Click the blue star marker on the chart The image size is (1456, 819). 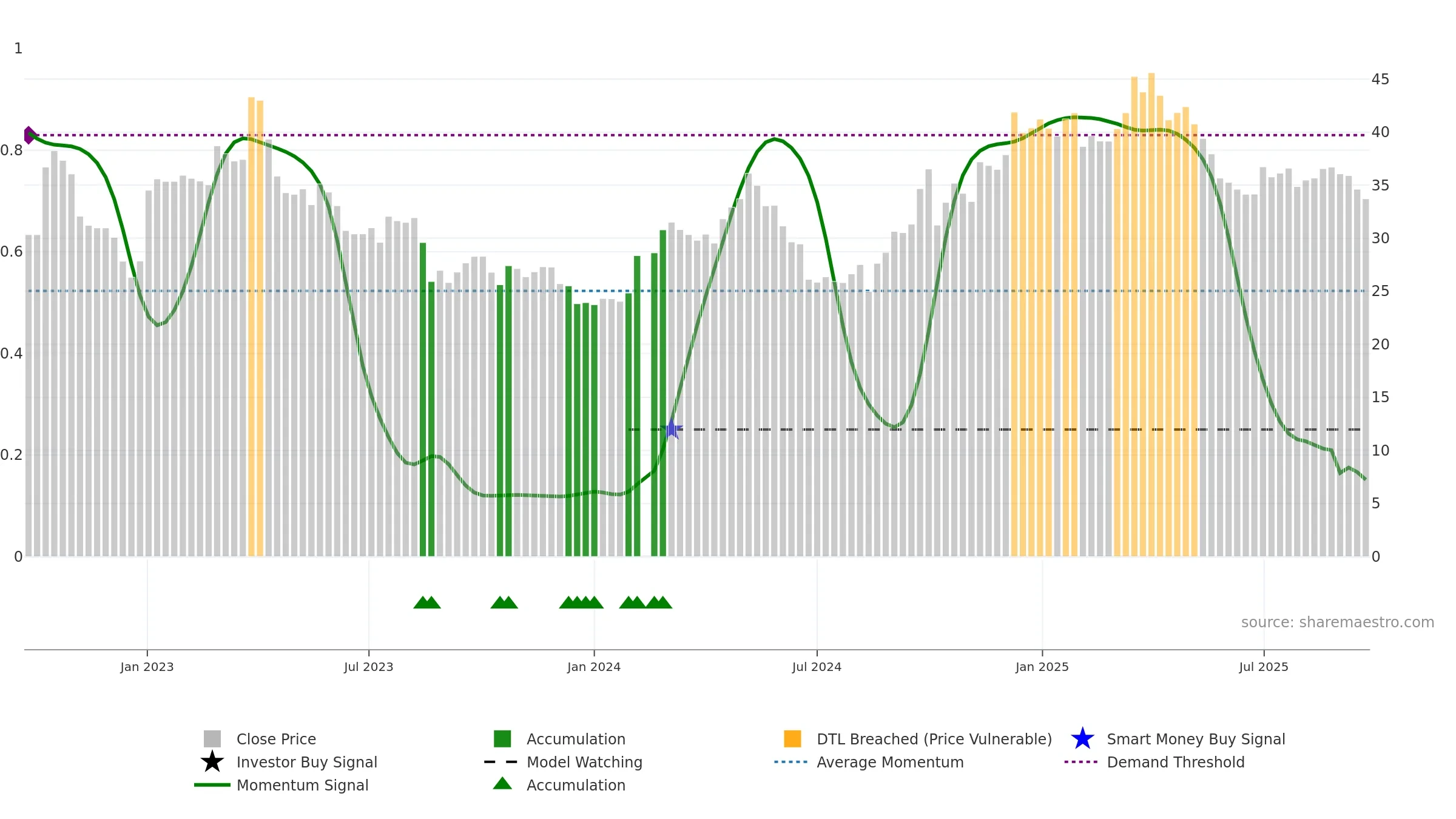pyautogui.click(x=672, y=429)
